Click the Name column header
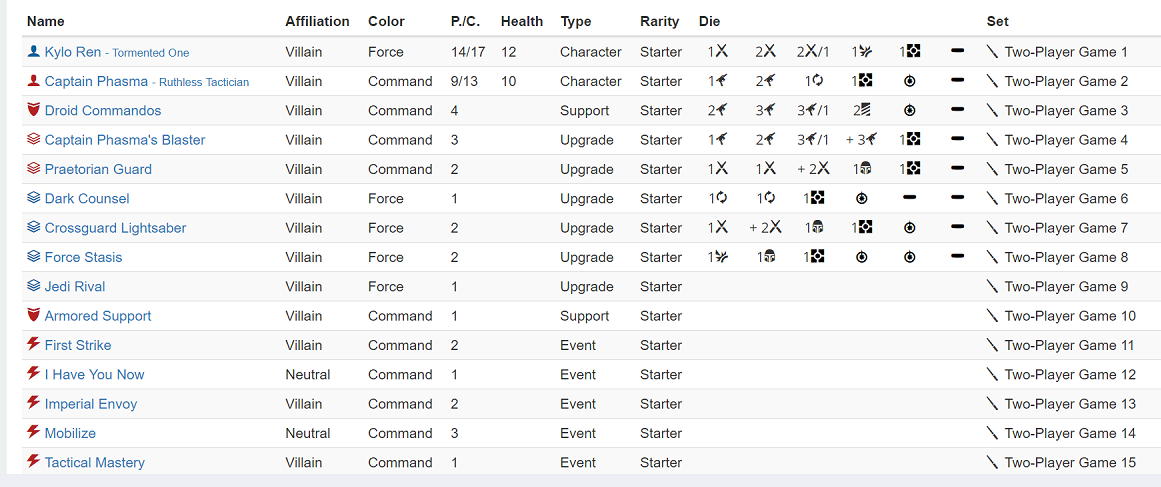This screenshot has height=487, width=1161. [46, 21]
